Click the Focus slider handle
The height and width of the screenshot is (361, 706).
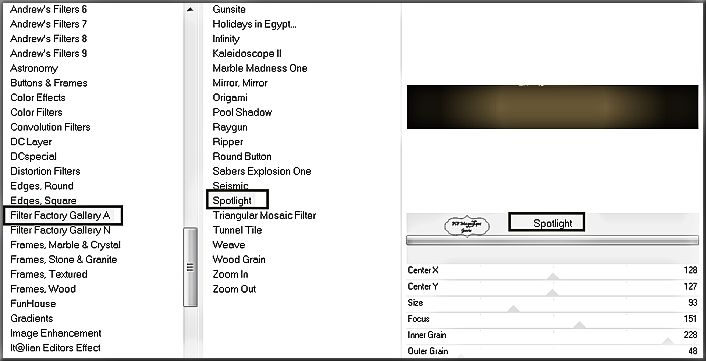[579, 325]
